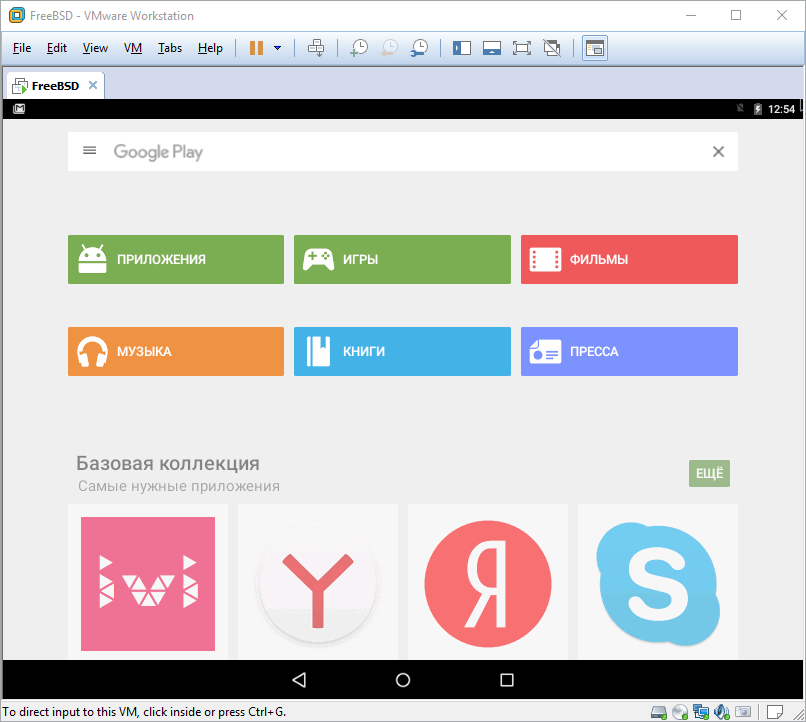Close the FreeBSD tab
Screen dimensions: 806x722
point(93,85)
